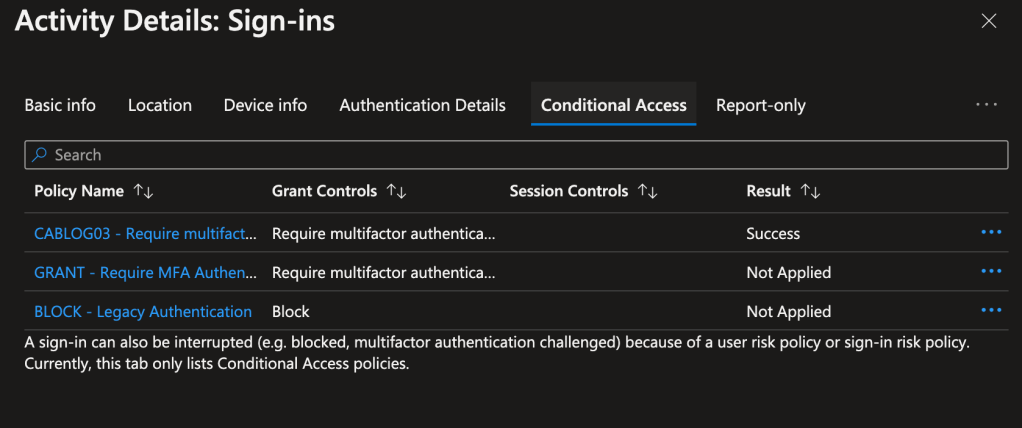Image resolution: width=1022 pixels, height=428 pixels.
Task: Switch to the Report-only tab
Action: coord(760,105)
